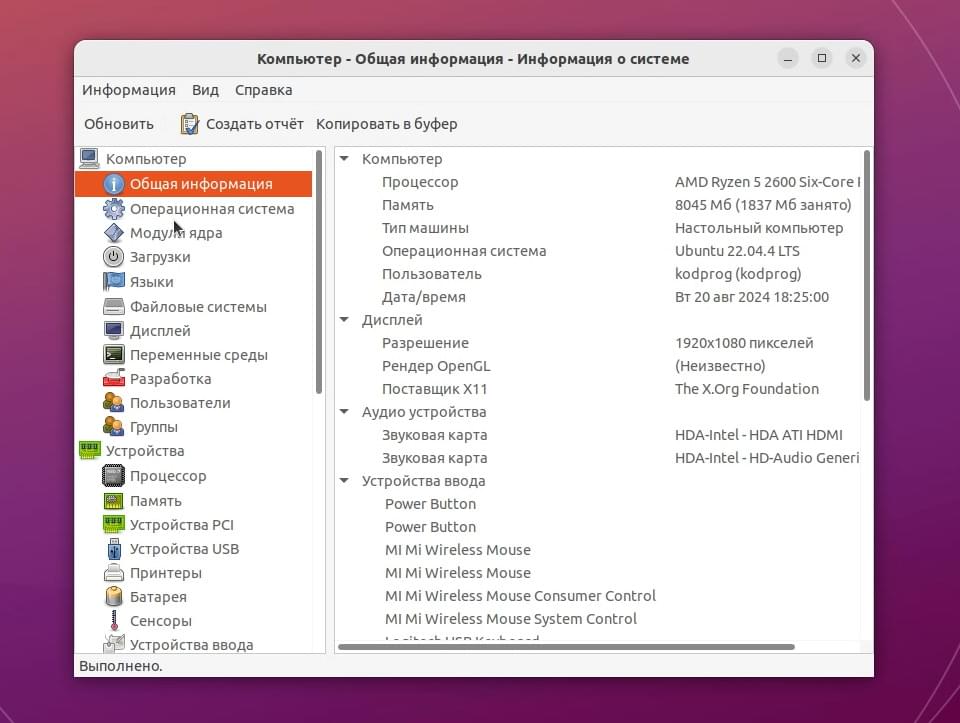This screenshot has height=723, width=960.
Task: Select the Модули ядра diamond icon
Action: coord(113,233)
